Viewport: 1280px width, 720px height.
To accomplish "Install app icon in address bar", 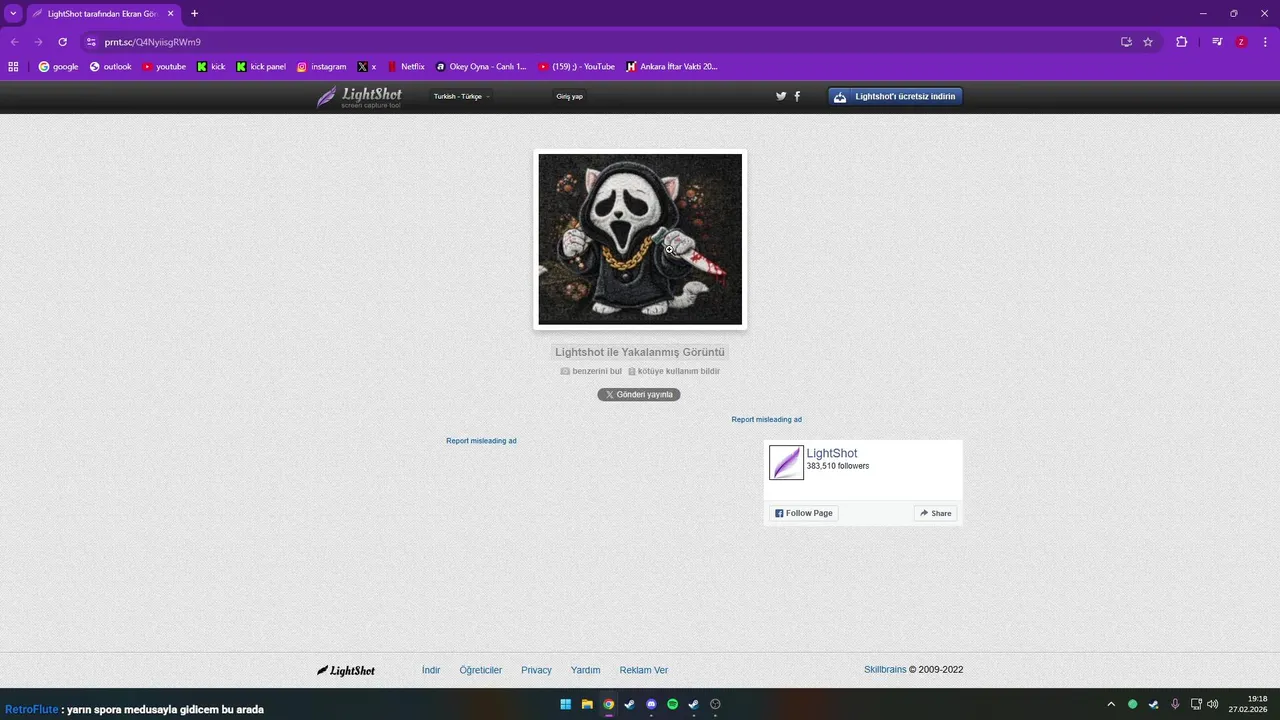I will click(1126, 42).
